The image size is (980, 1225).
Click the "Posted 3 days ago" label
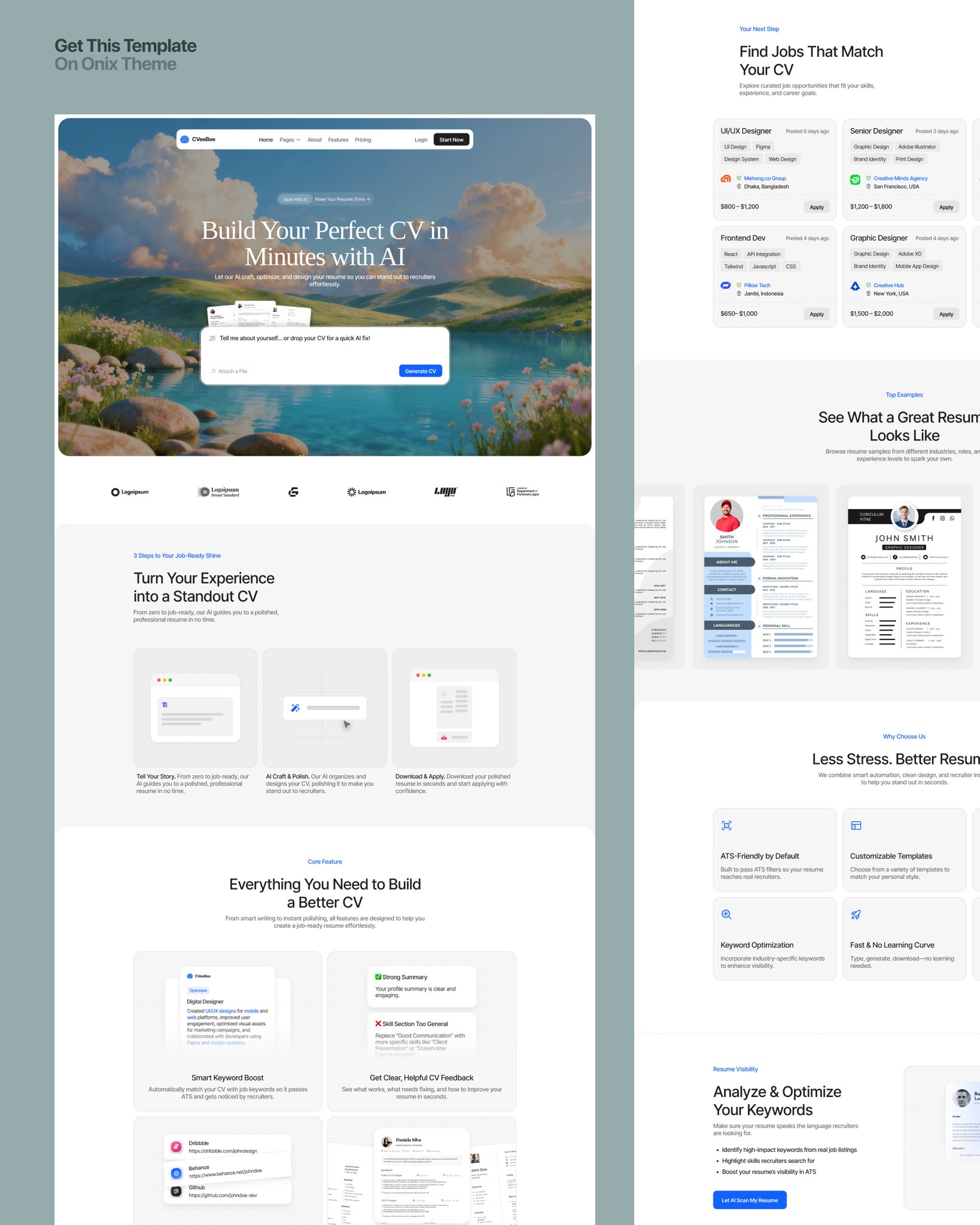[x=937, y=131]
